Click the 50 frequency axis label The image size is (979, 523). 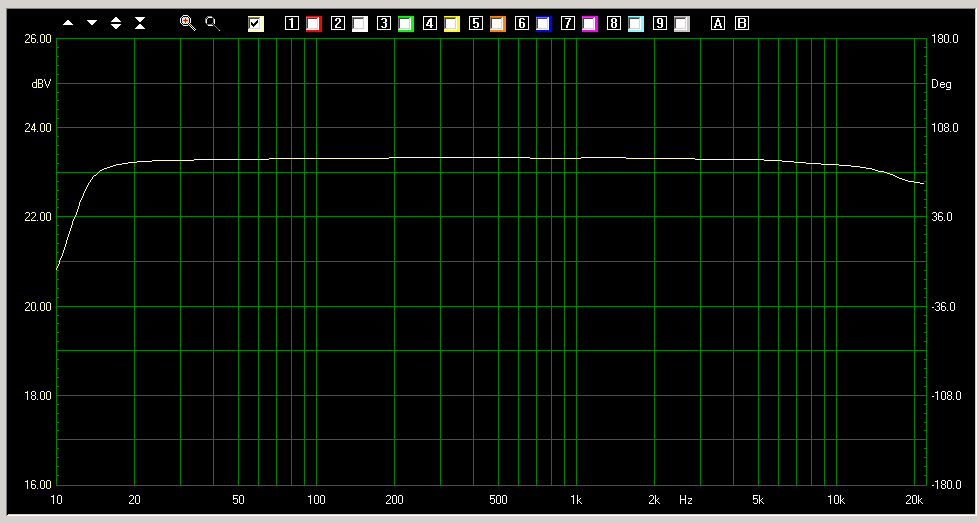(x=238, y=500)
